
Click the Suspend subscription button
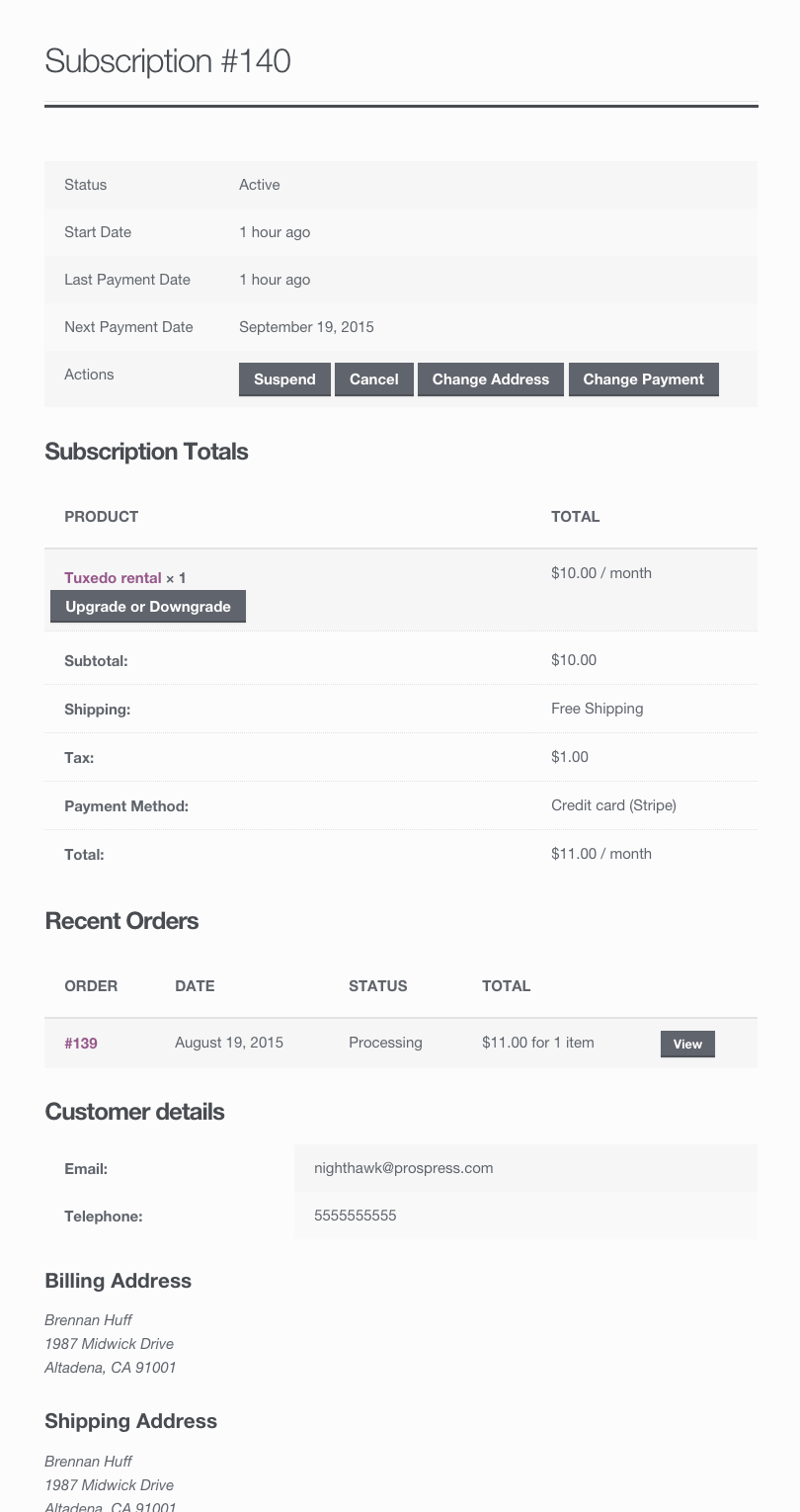point(284,379)
